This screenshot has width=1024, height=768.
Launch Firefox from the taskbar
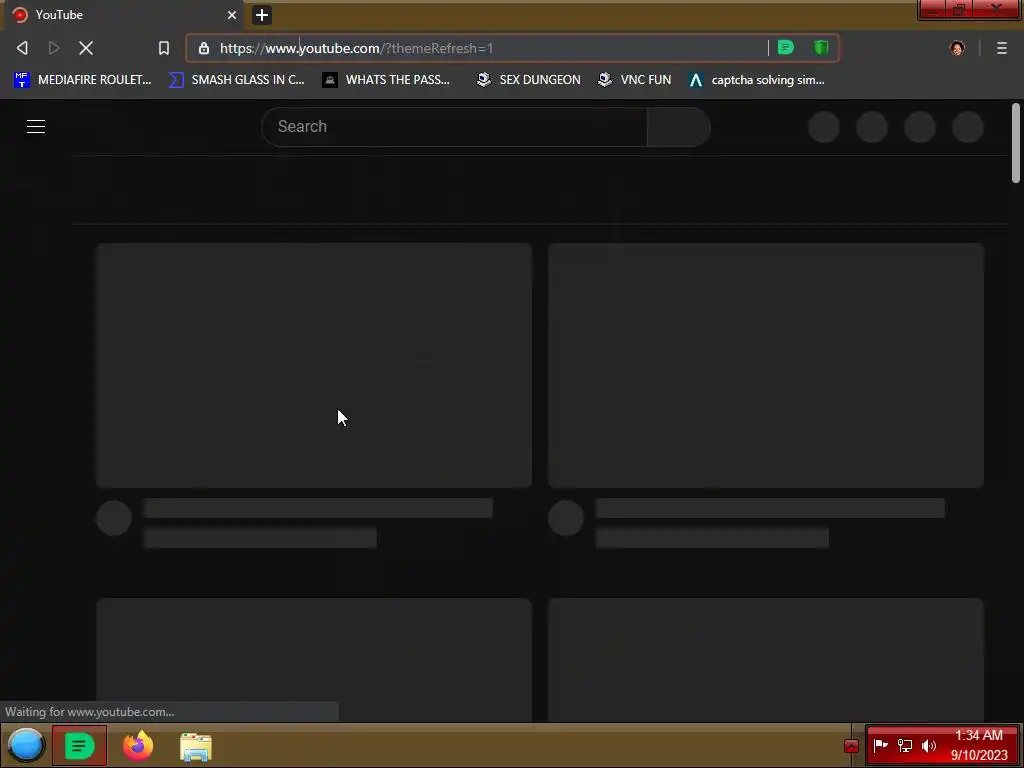[x=138, y=745]
